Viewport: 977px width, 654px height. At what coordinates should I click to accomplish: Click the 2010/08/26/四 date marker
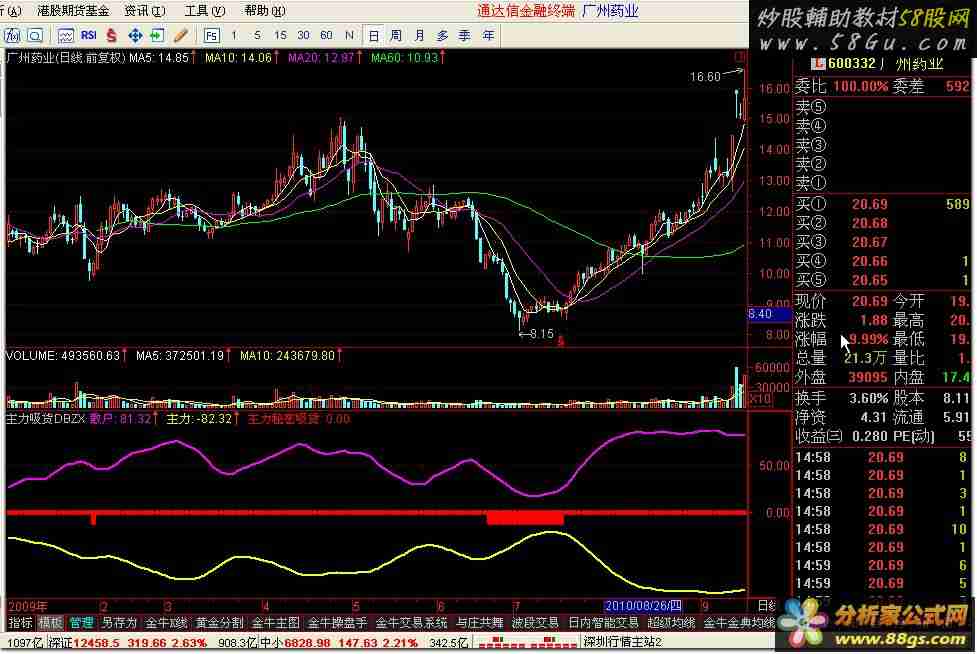[x=643, y=605]
